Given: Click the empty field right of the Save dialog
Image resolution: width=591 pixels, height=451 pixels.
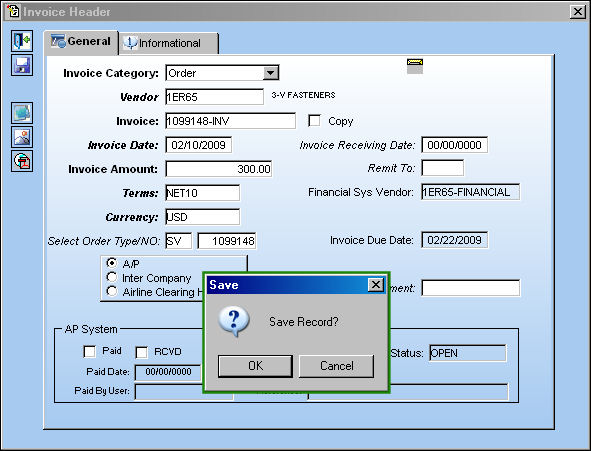Looking at the screenshot, I should 470,288.
